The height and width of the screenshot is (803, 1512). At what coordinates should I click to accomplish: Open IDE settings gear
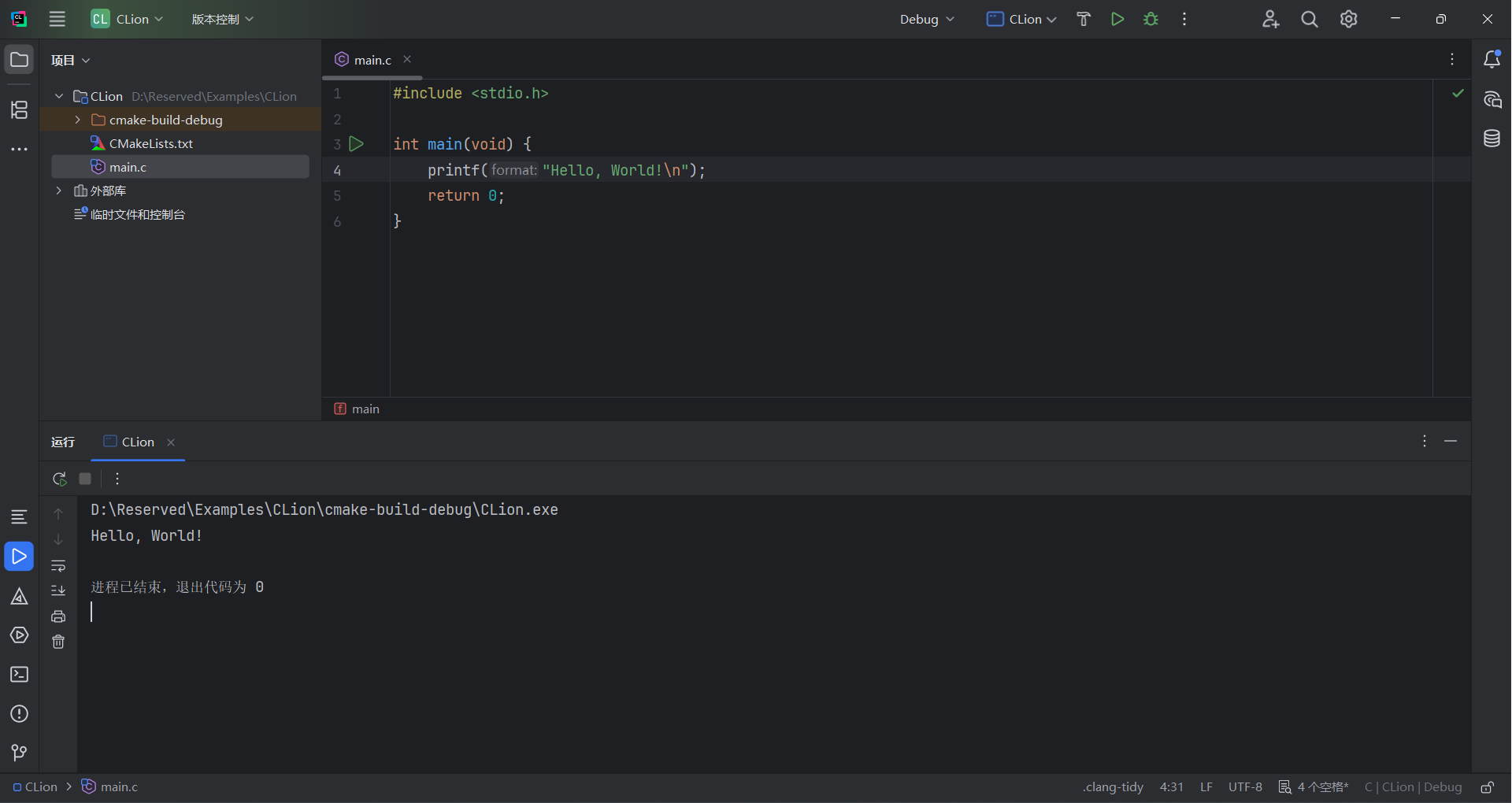click(1349, 19)
